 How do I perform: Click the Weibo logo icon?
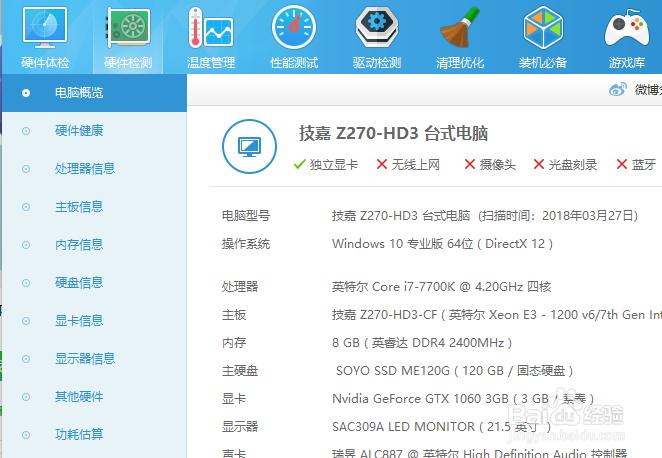coord(618,89)
